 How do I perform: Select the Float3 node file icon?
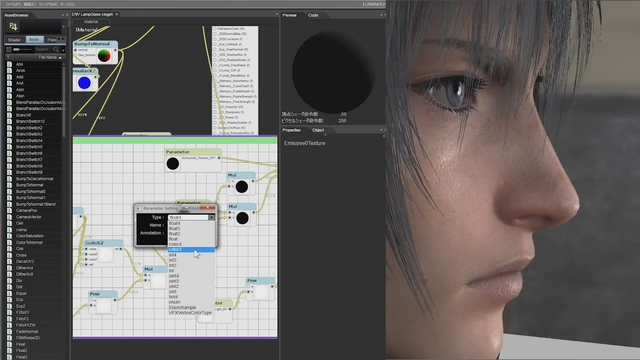coord(9,357)
